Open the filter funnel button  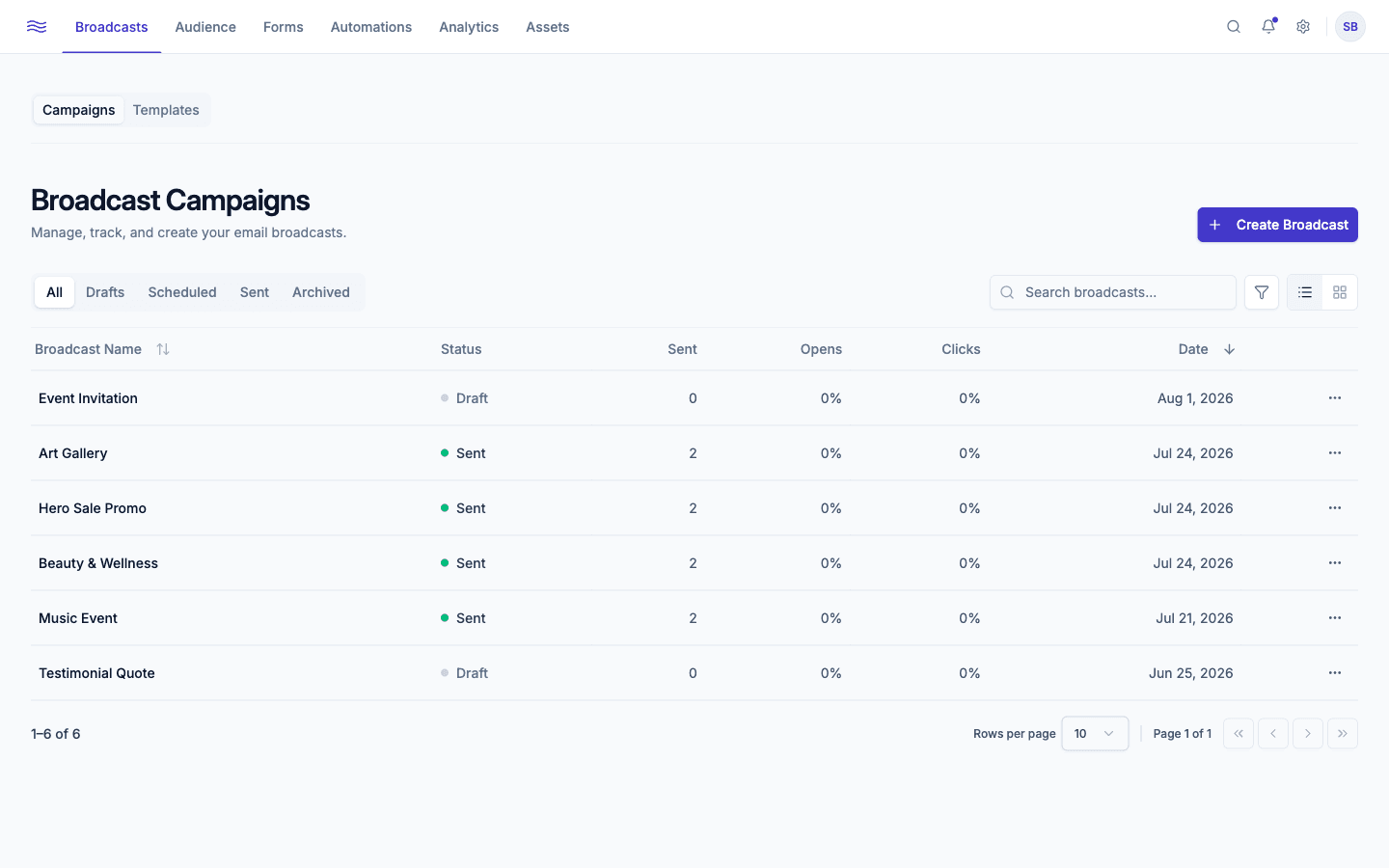(x=1262, y=292)
